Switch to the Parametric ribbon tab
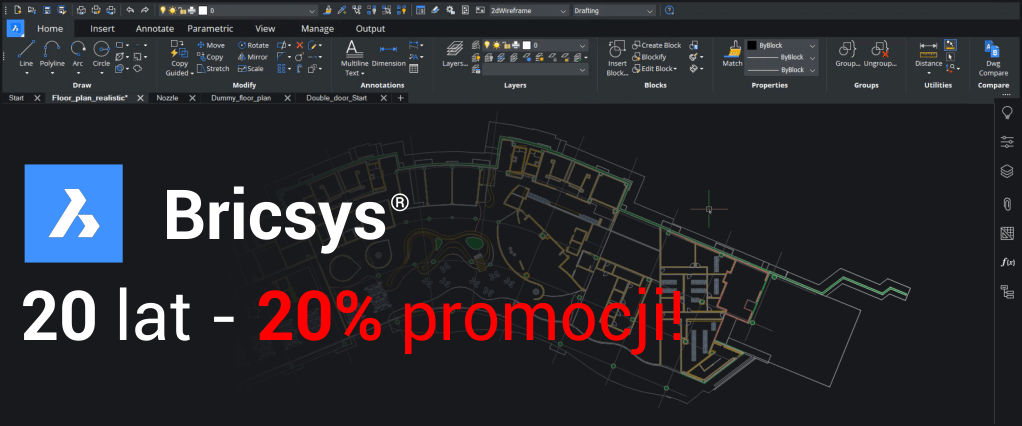The image size is (1022, 426). pyautogui.click(x=210, y=29)
